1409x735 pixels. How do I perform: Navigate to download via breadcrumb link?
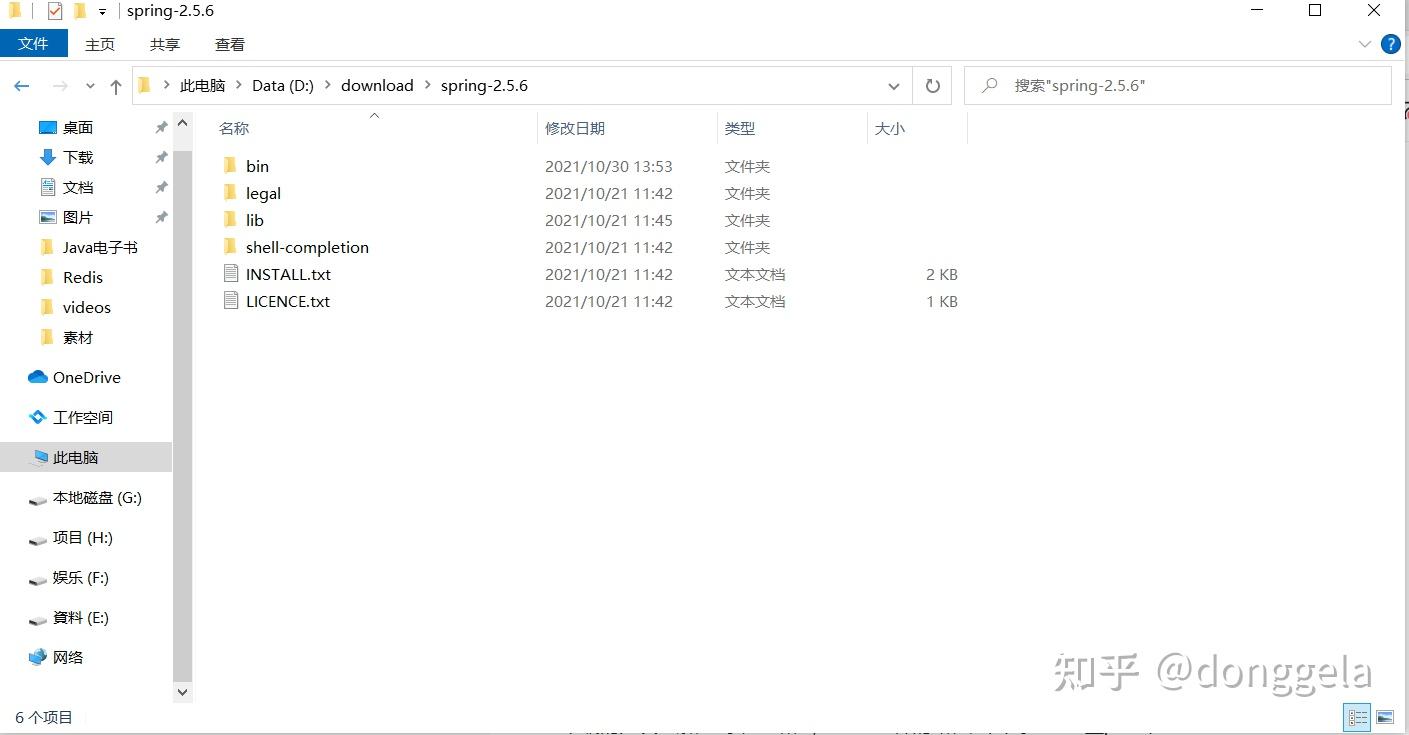(377, 85)
